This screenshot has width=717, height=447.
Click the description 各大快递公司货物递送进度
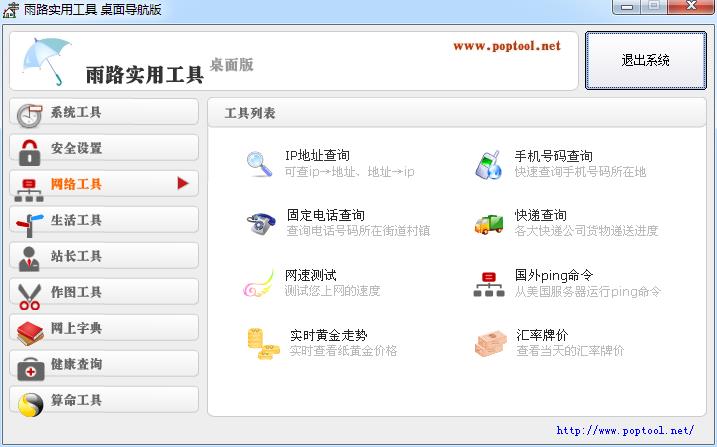tap(586, 231)
